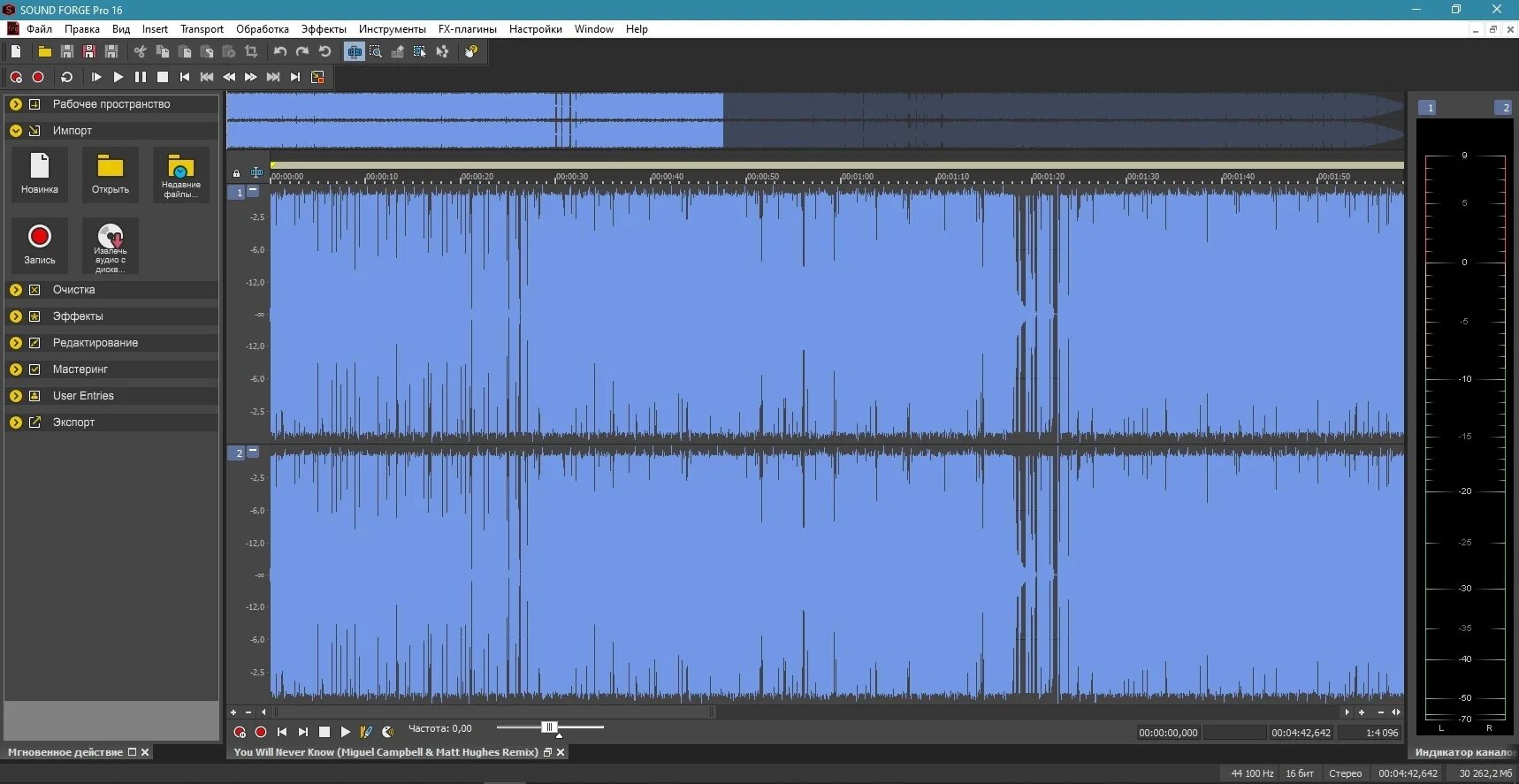
Task: Create a new file from the toolbar
Action: pos(16,51)
